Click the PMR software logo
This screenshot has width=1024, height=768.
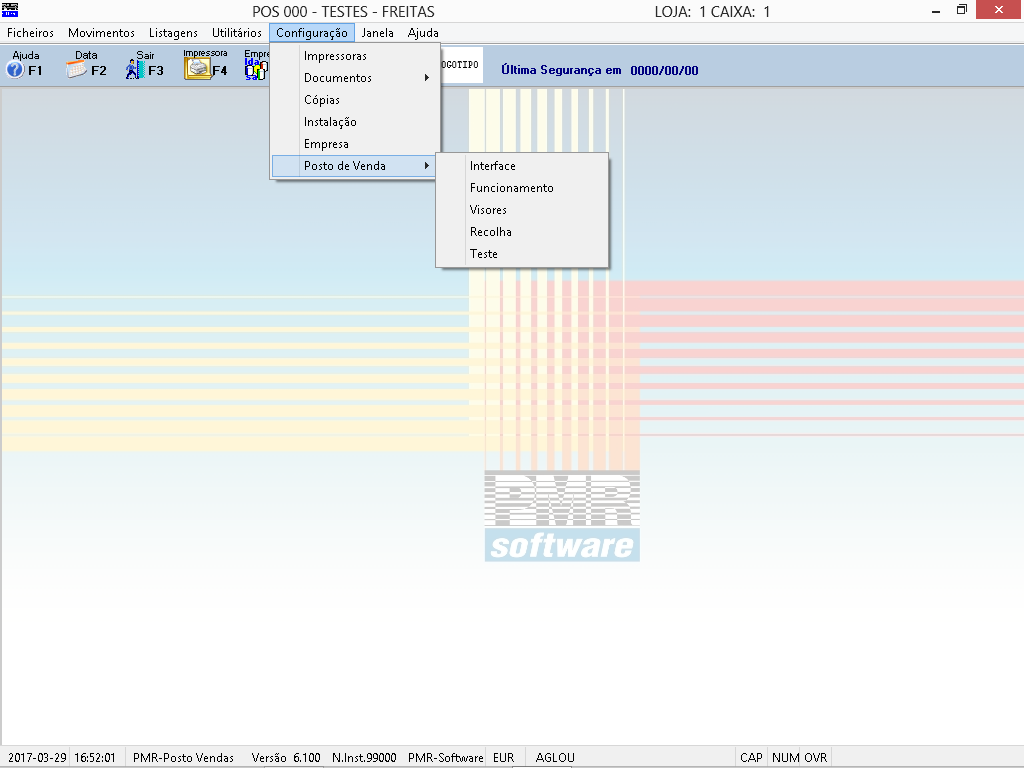click(562, 516)
